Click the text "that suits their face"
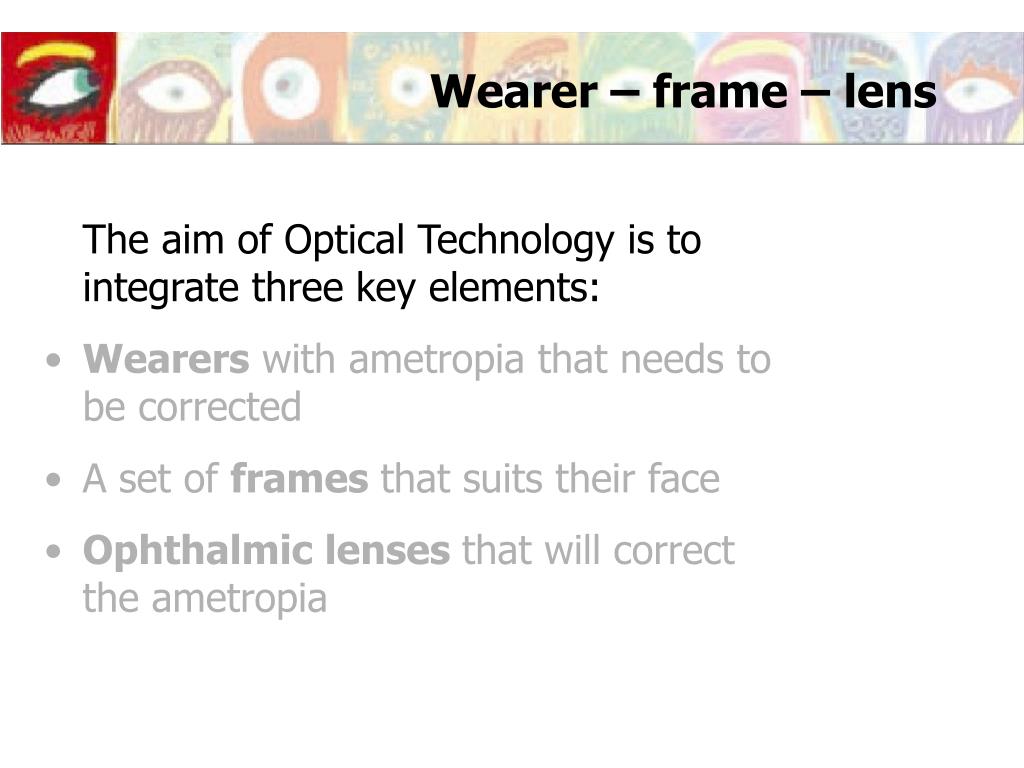This screenshot has width=1024, height=768. [551, 479]
